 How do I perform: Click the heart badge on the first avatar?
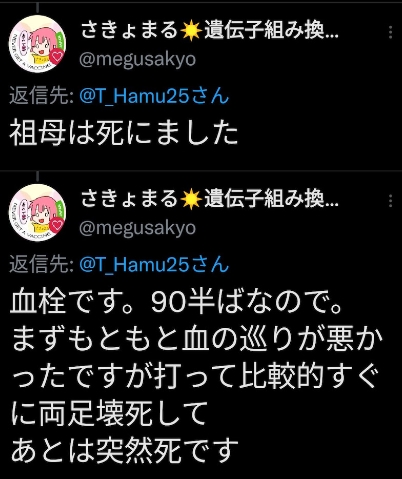pos(57,55)
